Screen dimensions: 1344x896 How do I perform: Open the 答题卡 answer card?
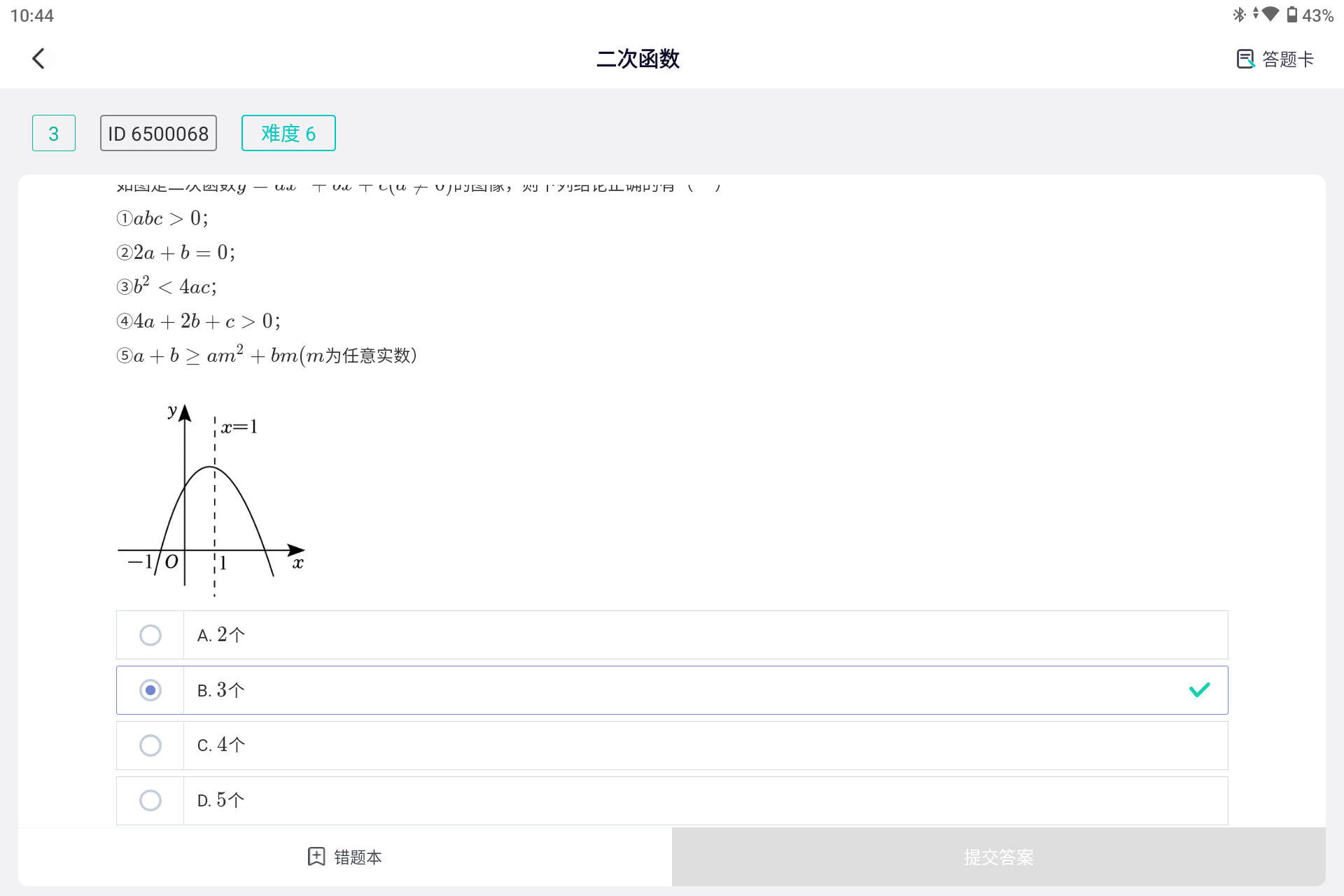(1275, 59)
